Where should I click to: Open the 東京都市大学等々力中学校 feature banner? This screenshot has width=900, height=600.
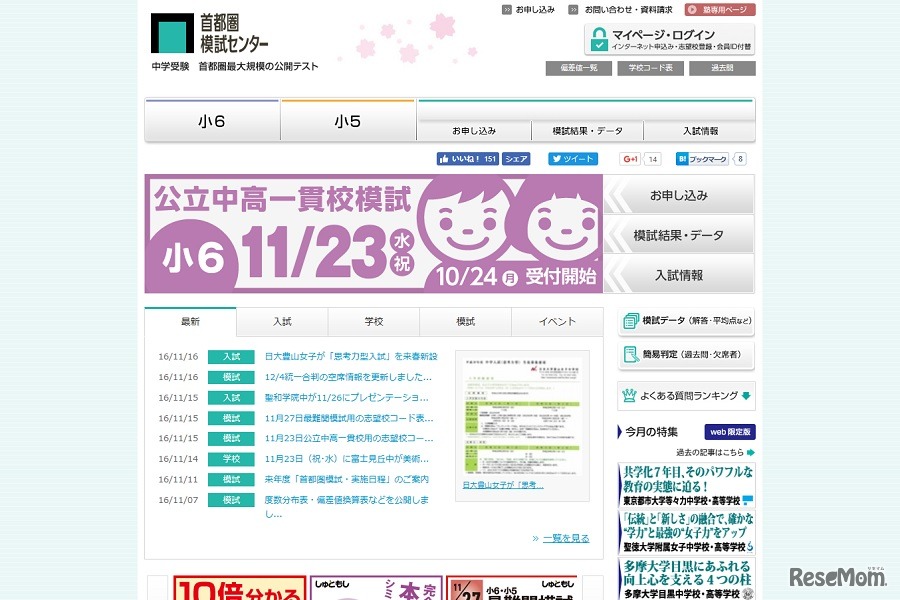point(686,485)
